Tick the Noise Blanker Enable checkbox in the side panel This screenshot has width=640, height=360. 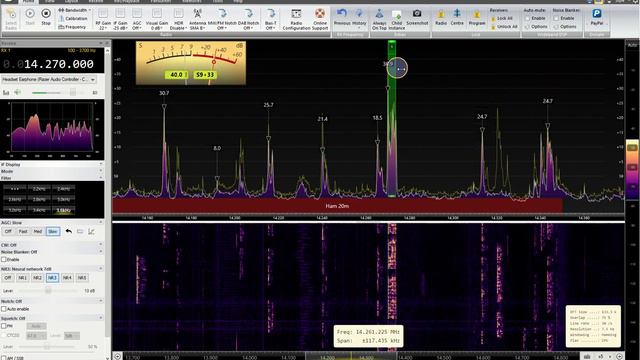4,260
